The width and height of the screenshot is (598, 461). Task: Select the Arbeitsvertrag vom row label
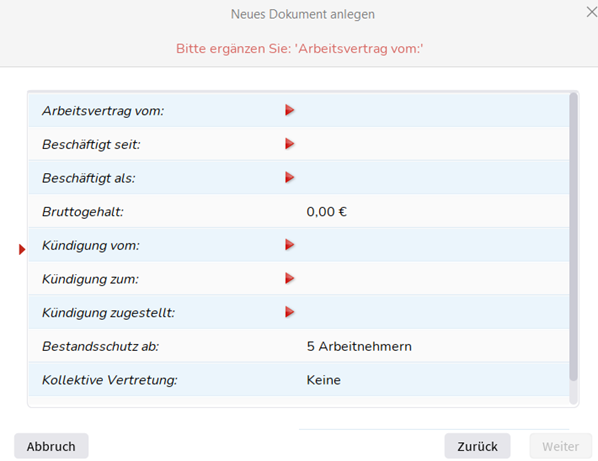103,111
